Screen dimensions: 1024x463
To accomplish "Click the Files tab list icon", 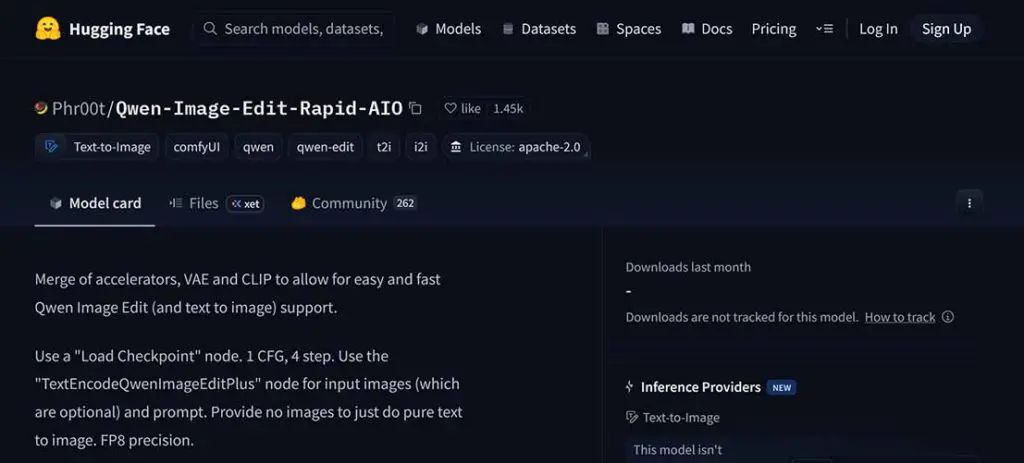I will tap(175, 203).
